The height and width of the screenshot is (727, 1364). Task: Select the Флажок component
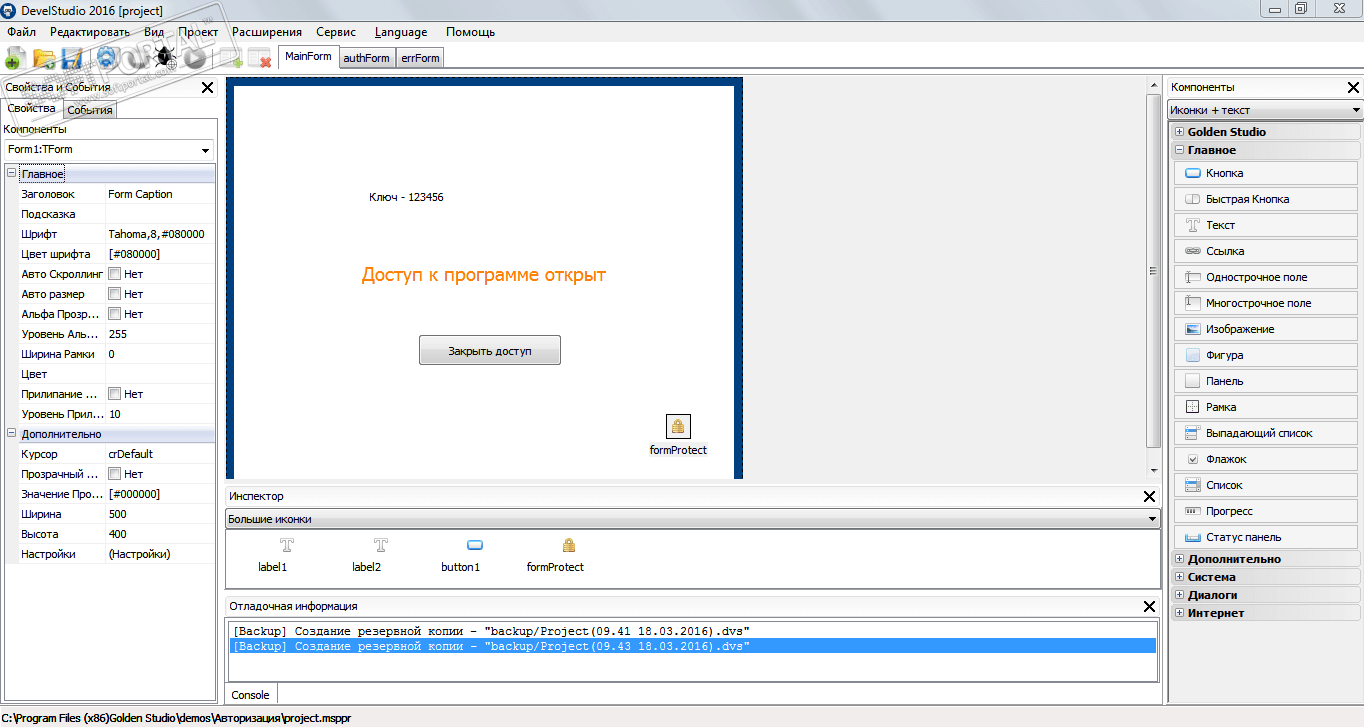(x=1266, y=459)
